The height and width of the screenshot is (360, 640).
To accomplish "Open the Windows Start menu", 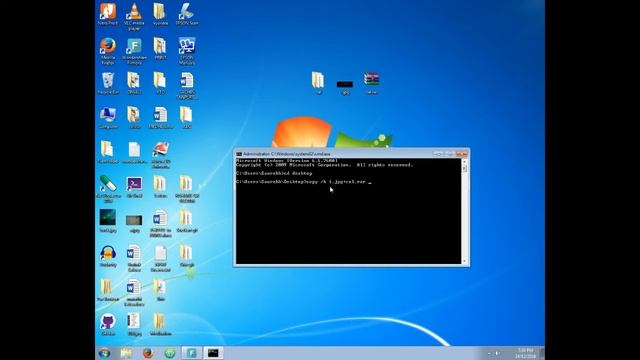I will click(104, 353).
